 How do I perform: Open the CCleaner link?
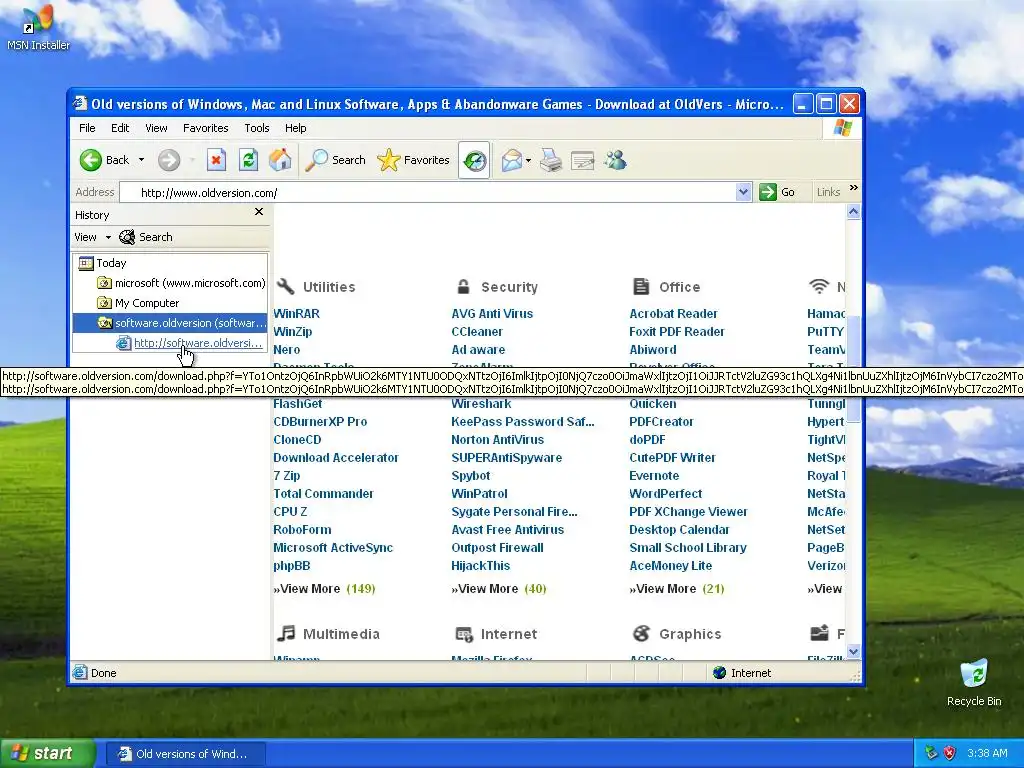point(477,332)
